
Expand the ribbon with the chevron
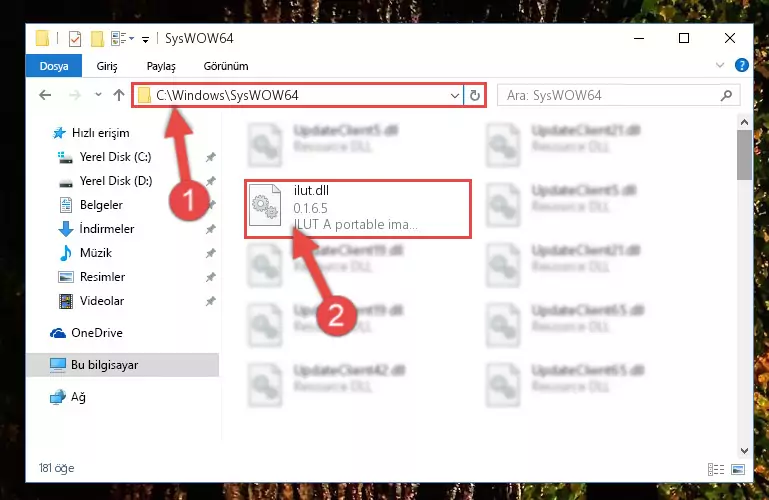719,65
